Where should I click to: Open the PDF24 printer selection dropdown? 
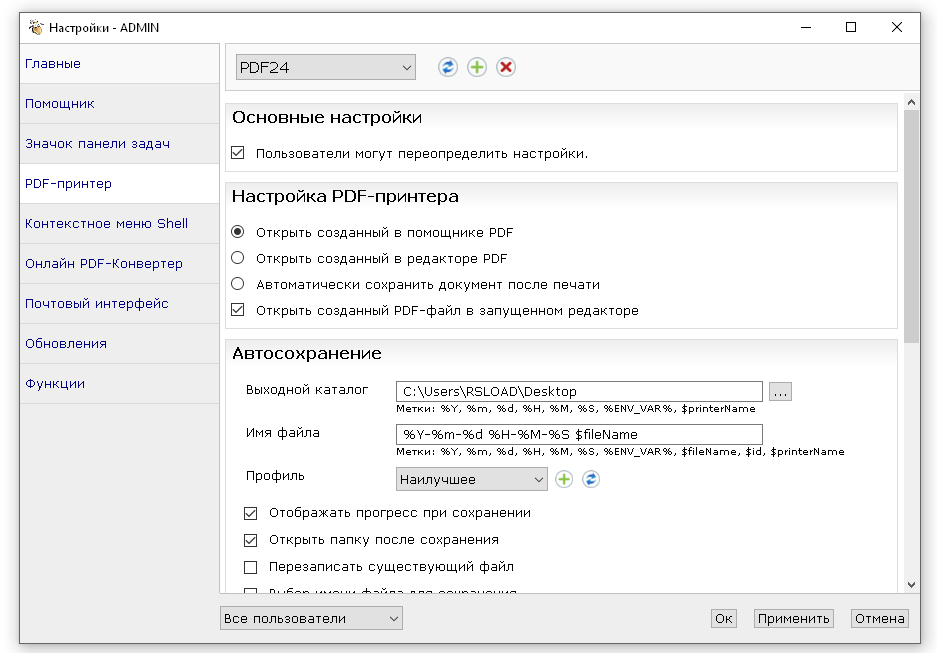click(326, 68)
